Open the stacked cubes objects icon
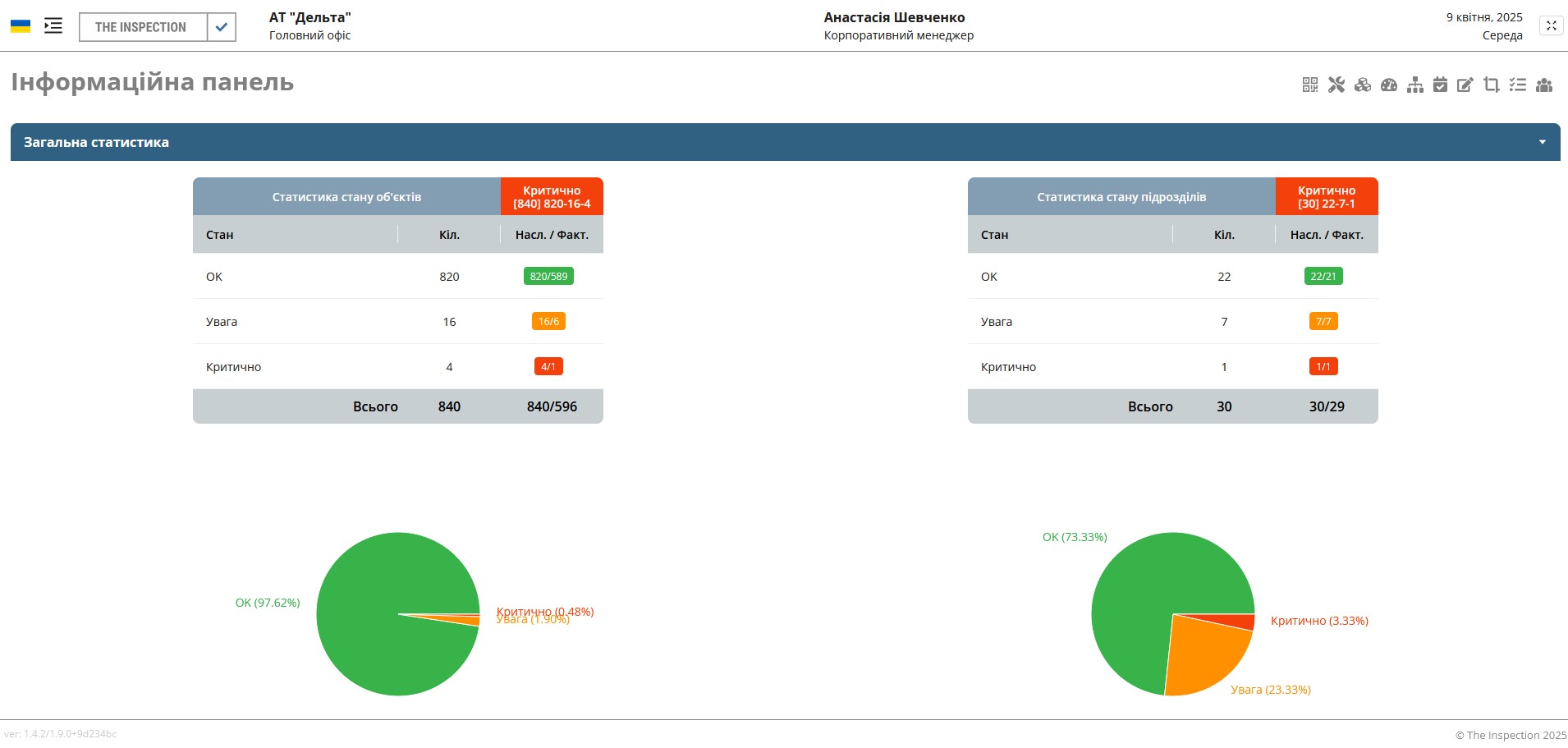 [x=1363, y=85]
